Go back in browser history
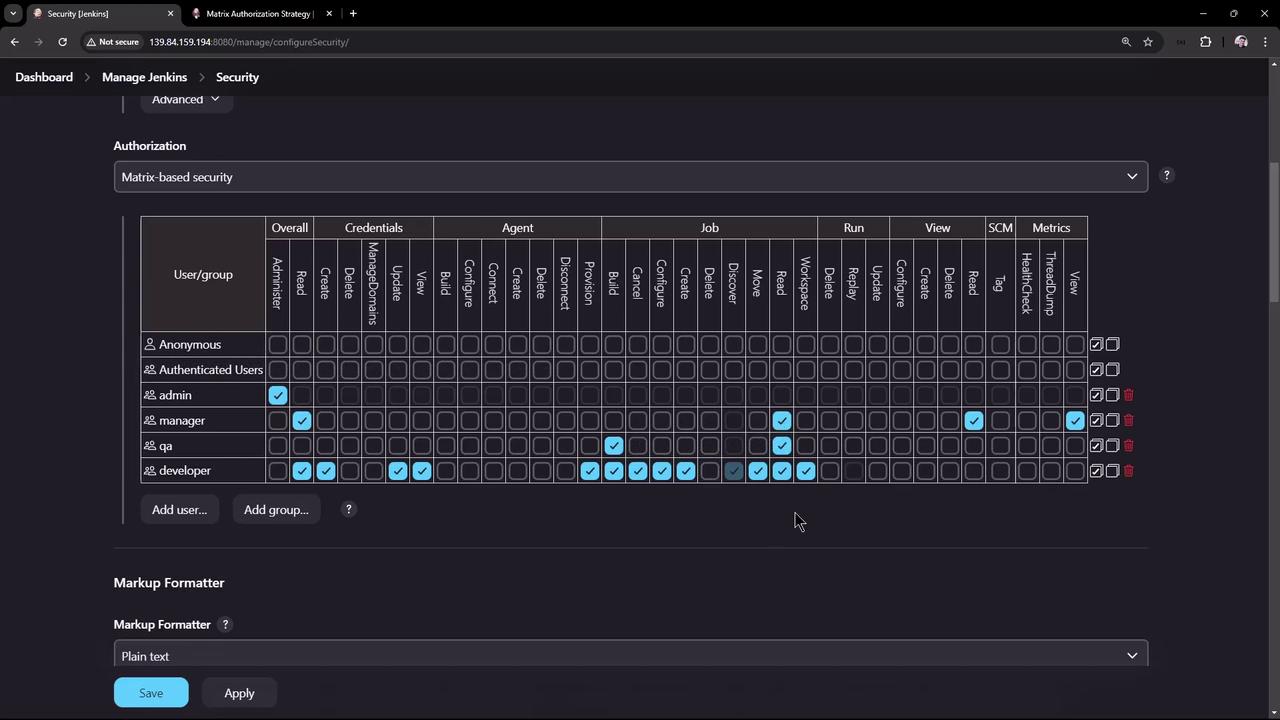The image size is (1280, 720). pyautogui.click(x=14, y=42)
